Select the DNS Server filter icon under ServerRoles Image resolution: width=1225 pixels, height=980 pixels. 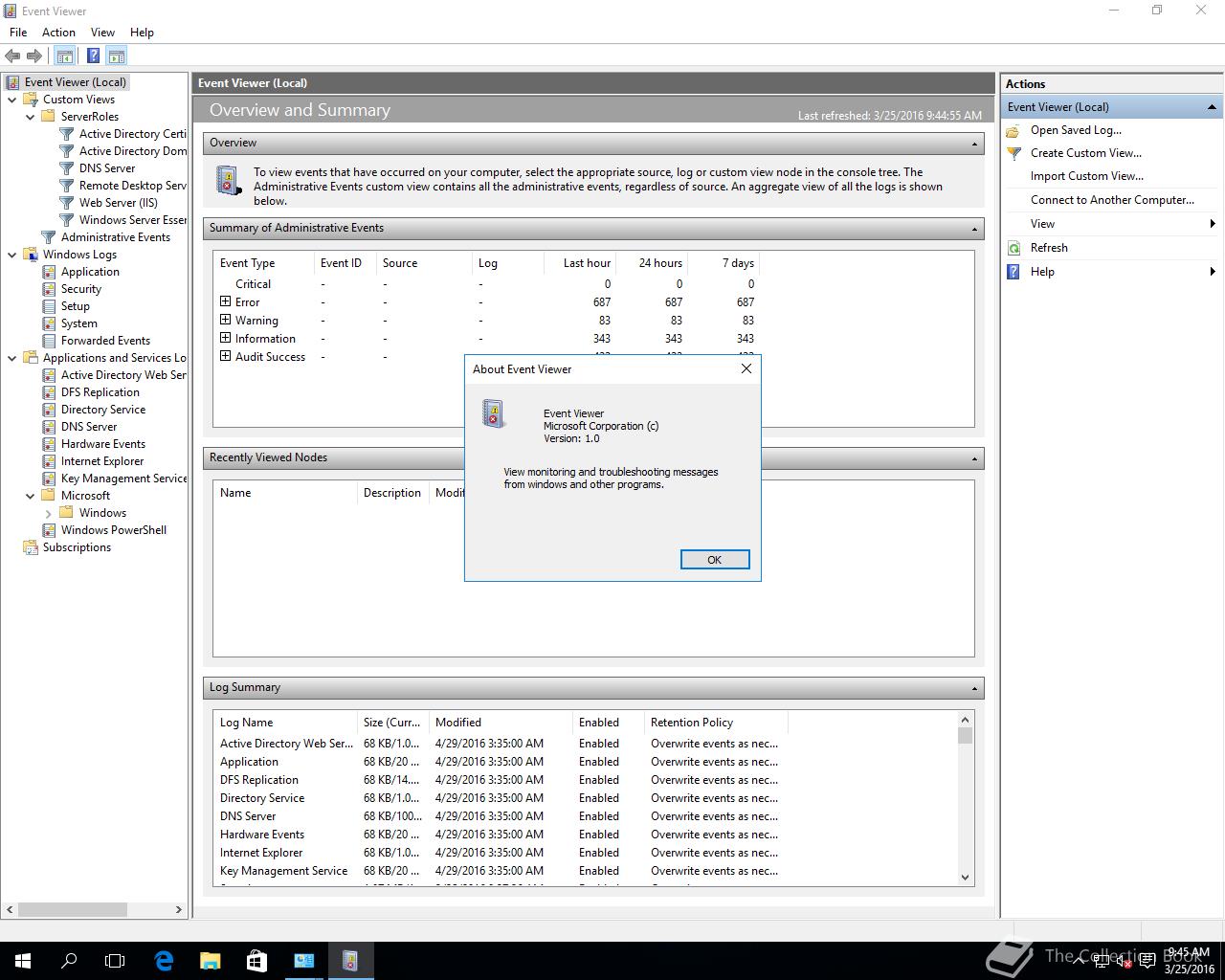tap(67, 168)
